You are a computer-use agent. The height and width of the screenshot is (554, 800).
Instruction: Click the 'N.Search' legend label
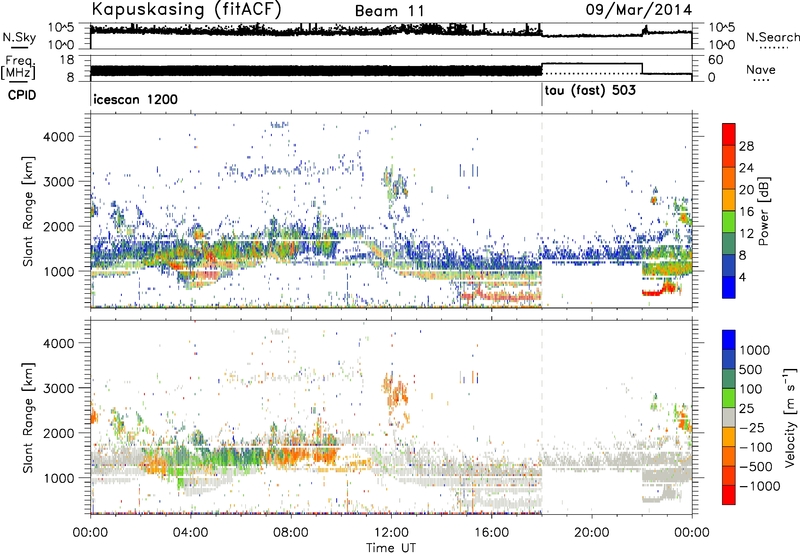coord(772,37)
